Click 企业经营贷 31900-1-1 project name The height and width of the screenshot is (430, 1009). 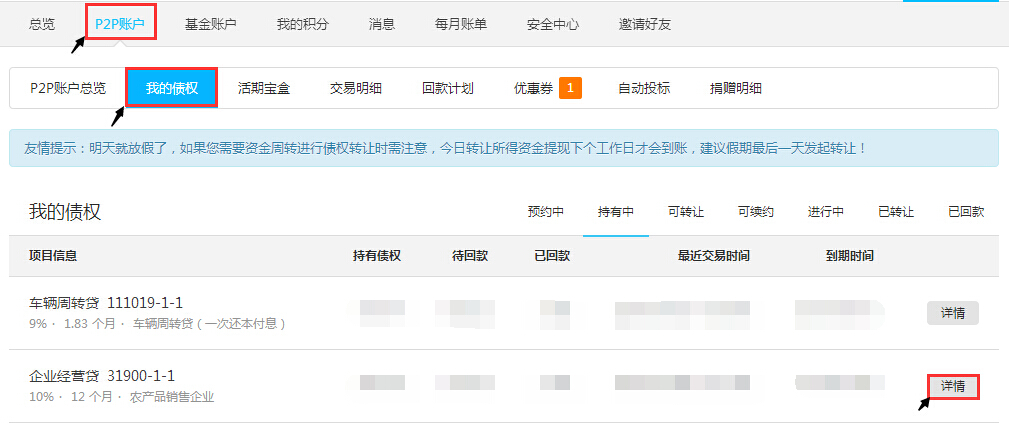[x=102, y=376]
